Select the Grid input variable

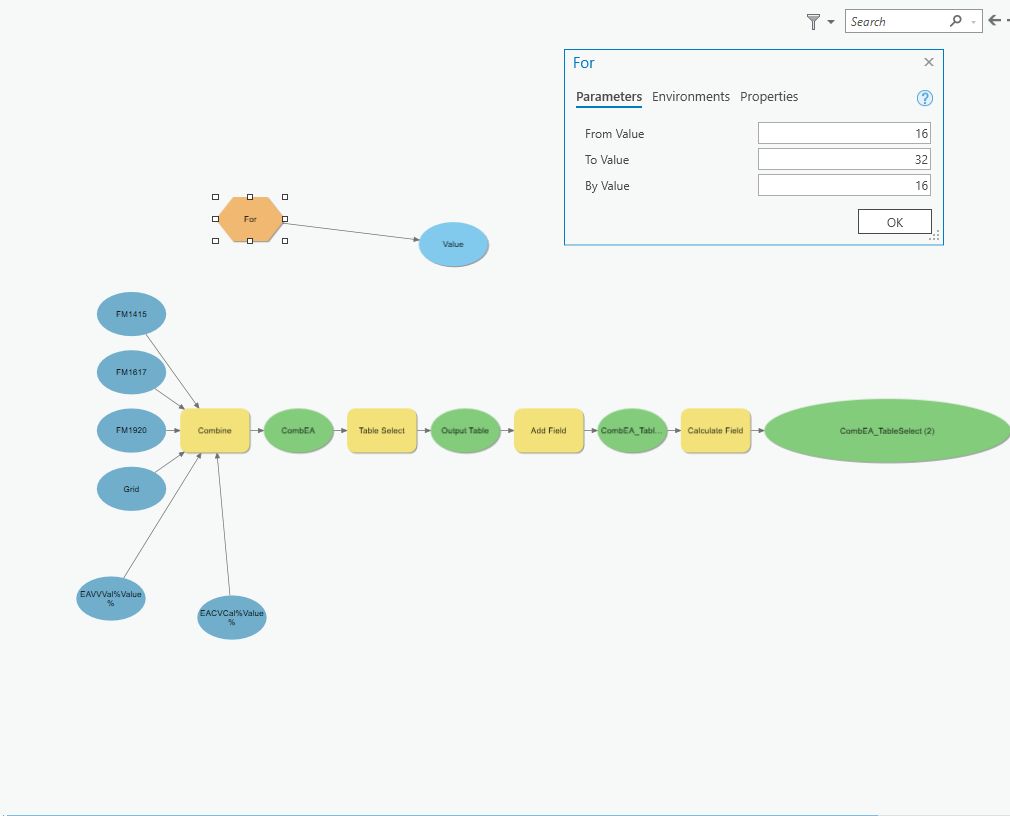131,489
